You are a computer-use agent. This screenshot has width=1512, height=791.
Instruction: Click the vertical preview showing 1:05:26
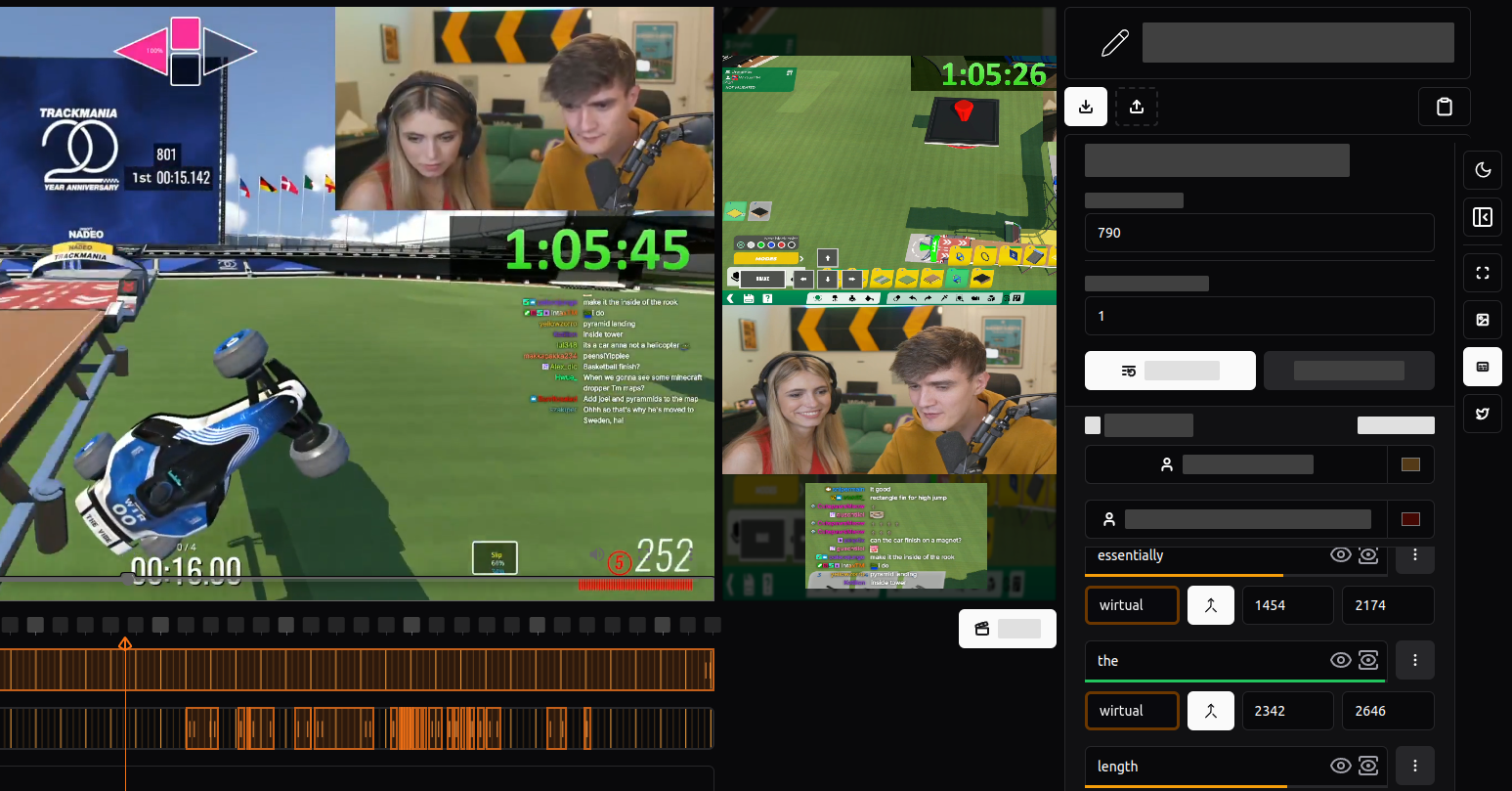pyautogui.click(x=889, y=303)
